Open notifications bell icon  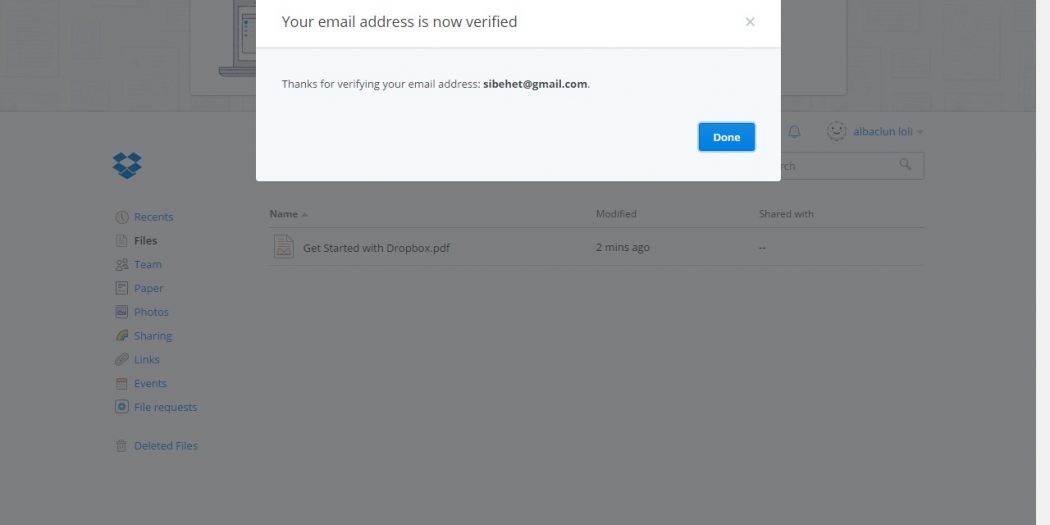pos(794,132)
